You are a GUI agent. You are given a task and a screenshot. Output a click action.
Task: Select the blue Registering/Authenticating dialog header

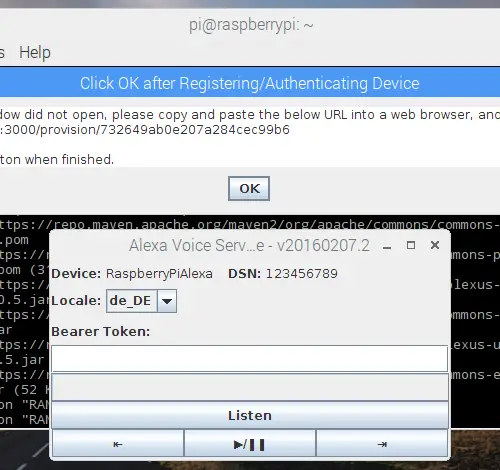[250, 83]
